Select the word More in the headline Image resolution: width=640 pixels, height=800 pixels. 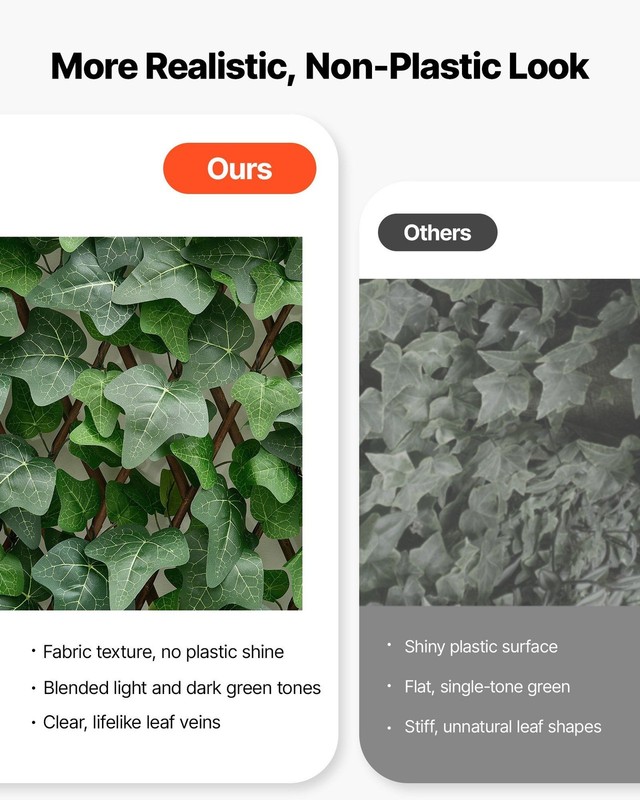tap(94, 66)
